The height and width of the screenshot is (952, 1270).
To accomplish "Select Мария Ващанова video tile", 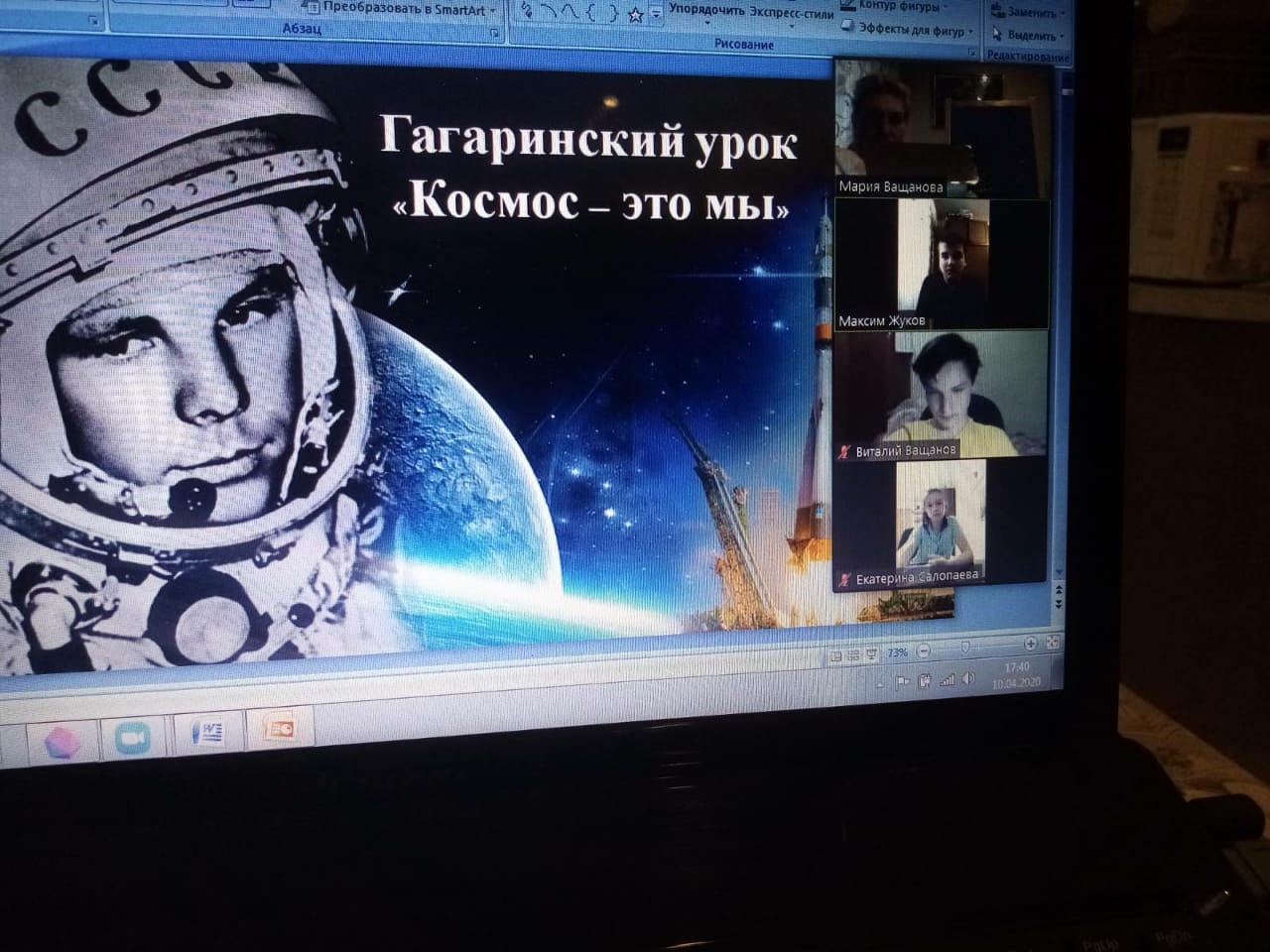I will pos(941,127).
